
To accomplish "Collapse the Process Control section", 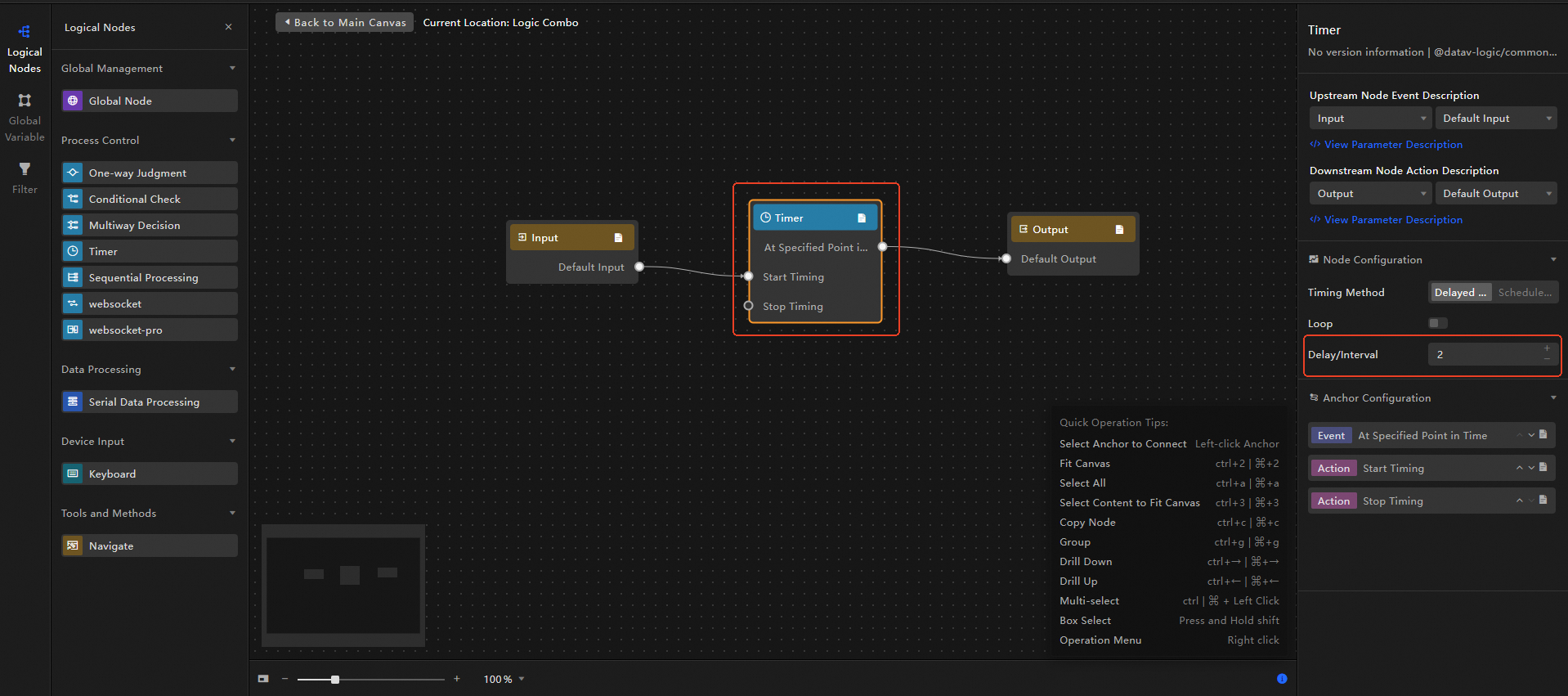I will point(232,140).
